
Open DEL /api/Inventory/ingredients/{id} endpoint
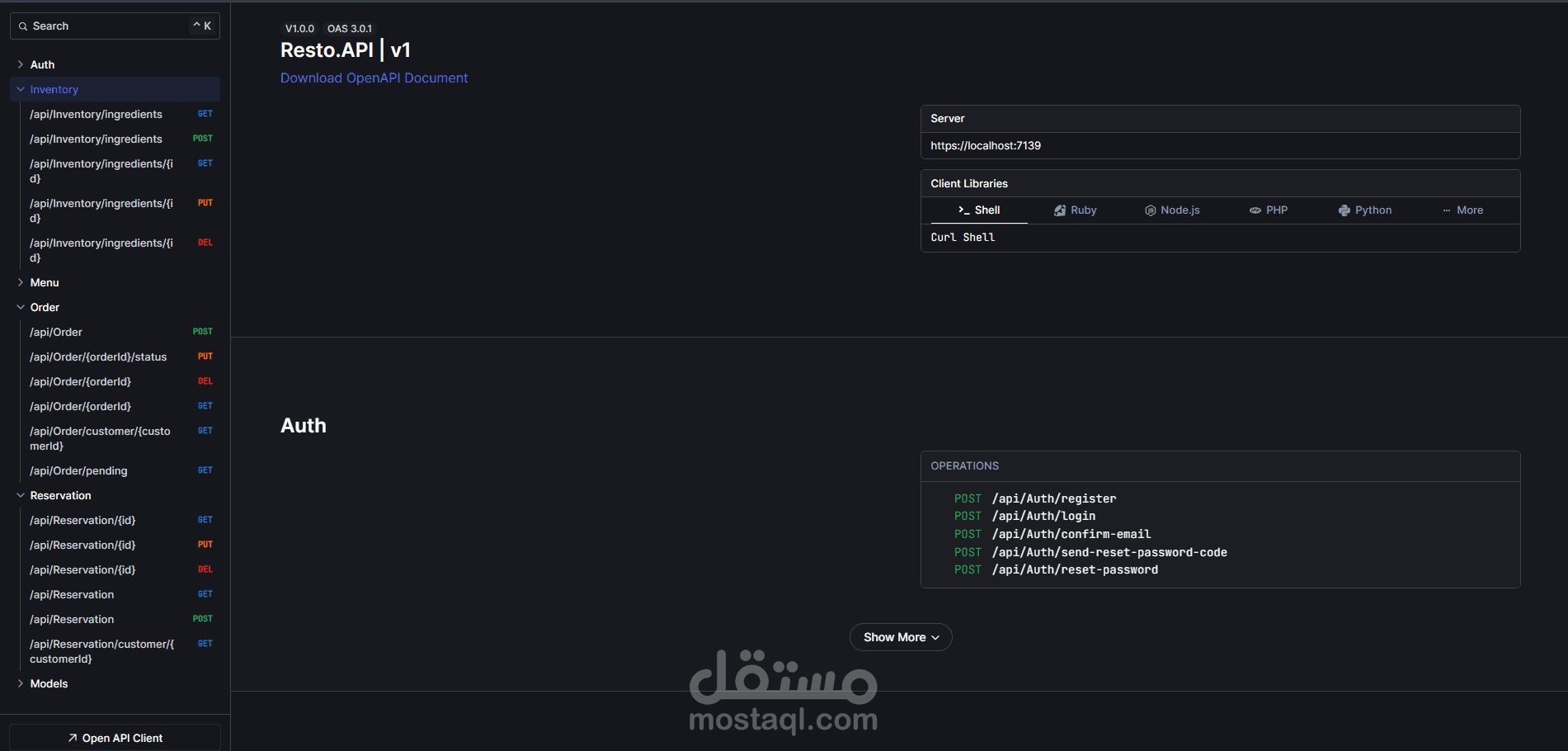(120, 250)
